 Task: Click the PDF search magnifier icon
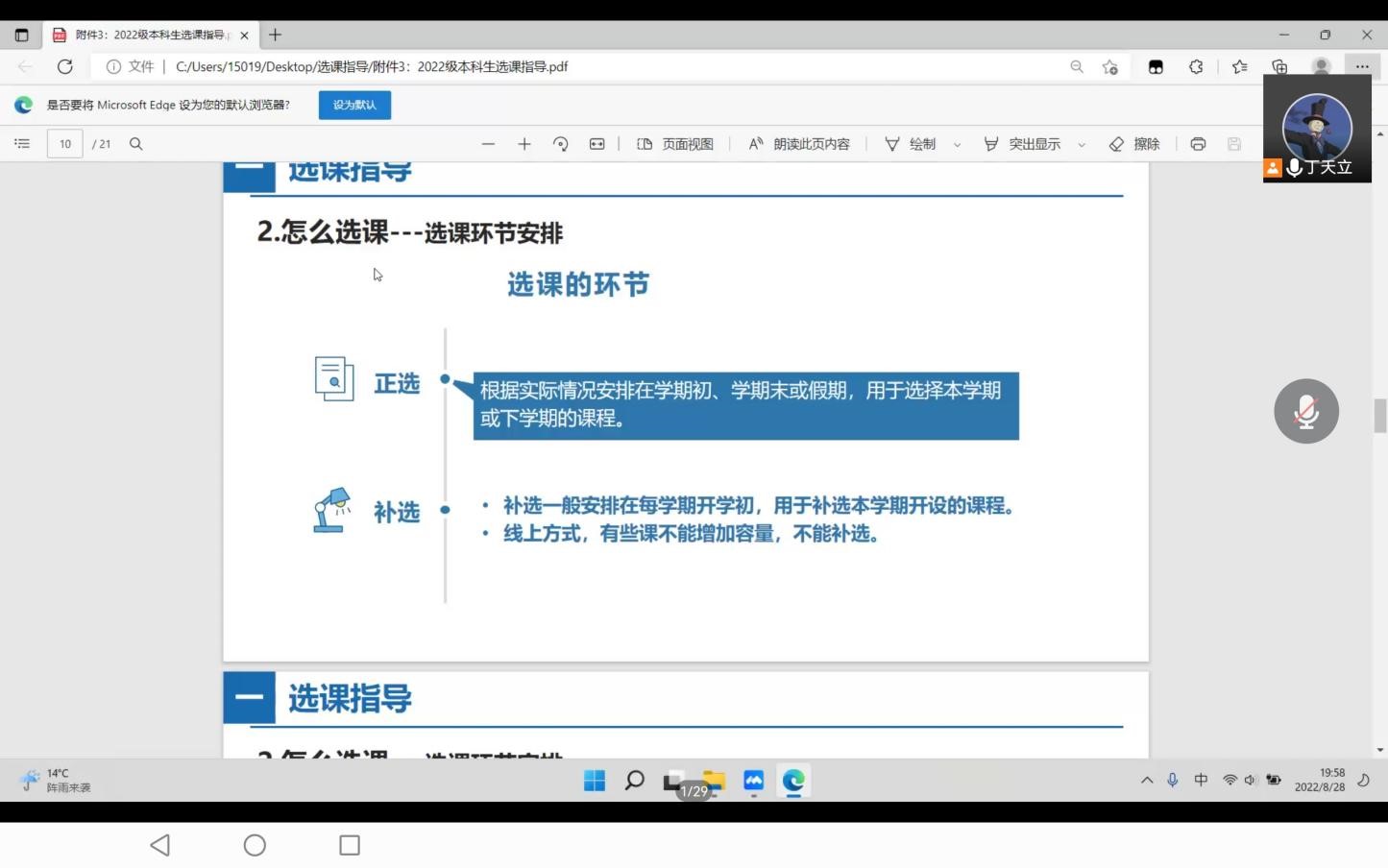(136, 144)
